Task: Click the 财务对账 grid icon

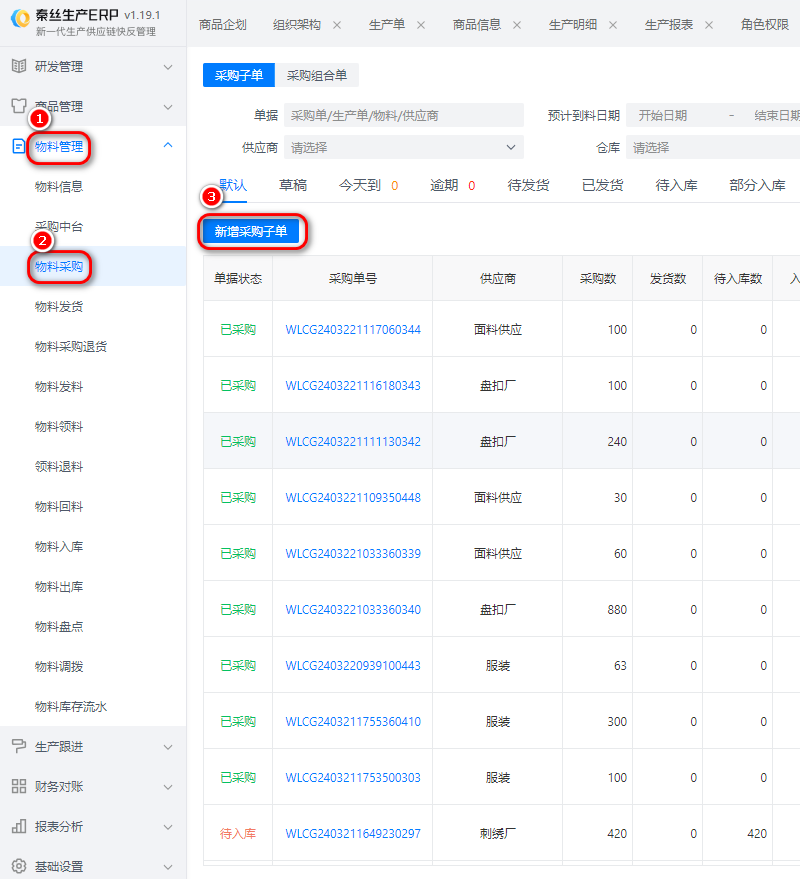Action: 18,787
